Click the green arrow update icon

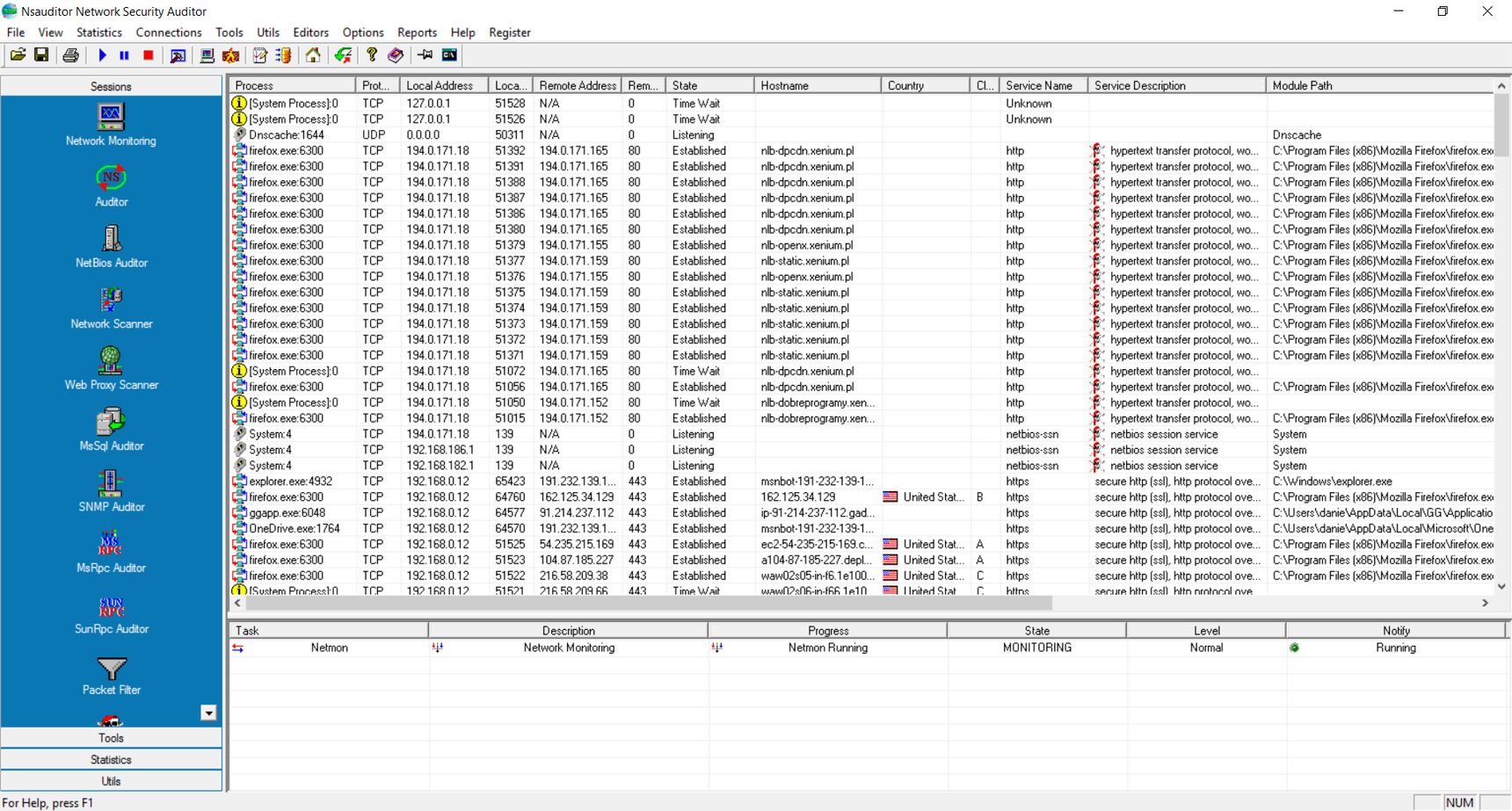(343, 55)
